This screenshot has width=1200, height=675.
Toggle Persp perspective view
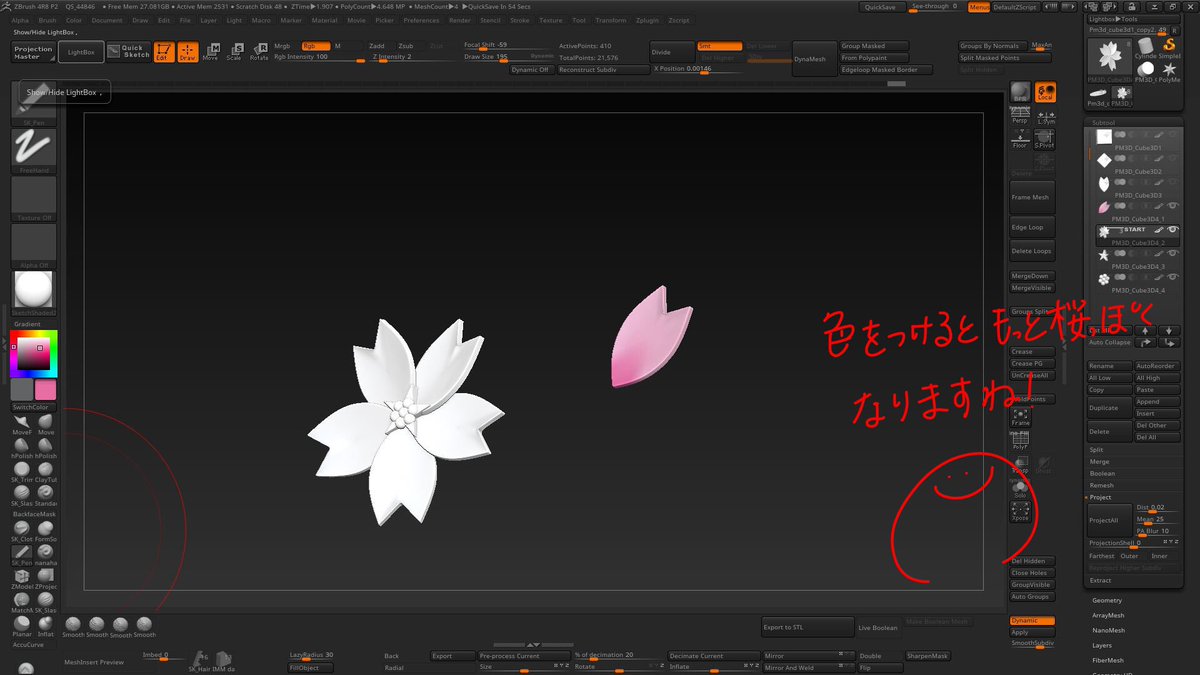point(1020,116)
